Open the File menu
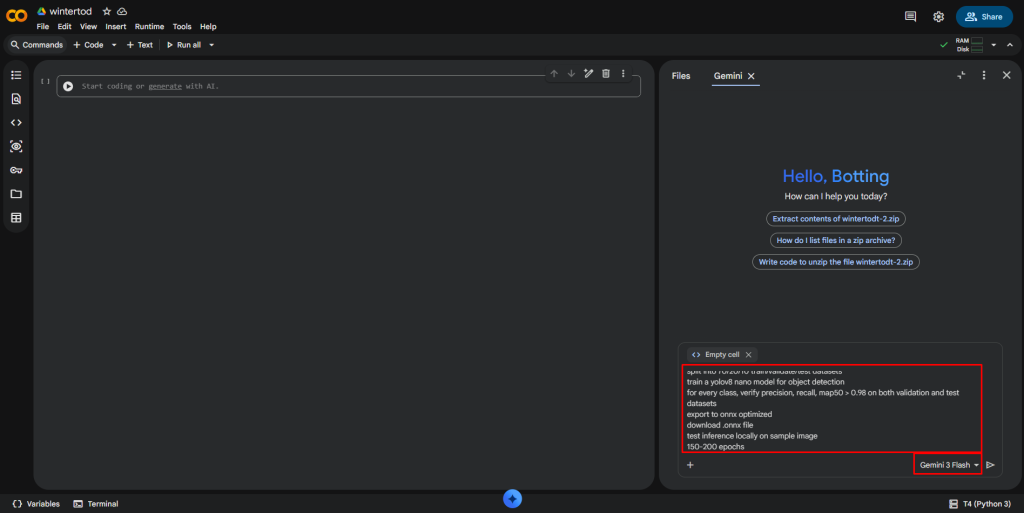 pyautogui.click(x=42, y=27)
